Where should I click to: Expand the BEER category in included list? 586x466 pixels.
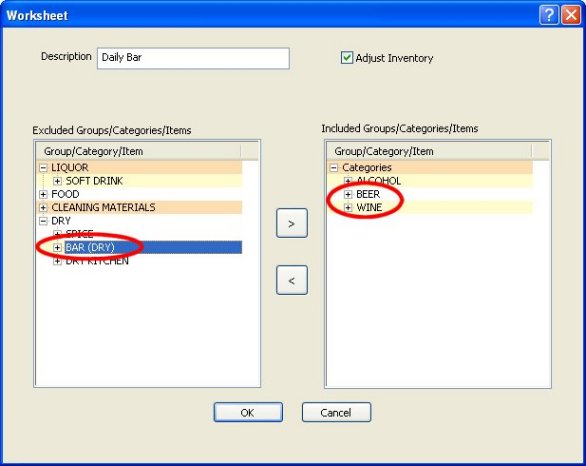(348, 194)
